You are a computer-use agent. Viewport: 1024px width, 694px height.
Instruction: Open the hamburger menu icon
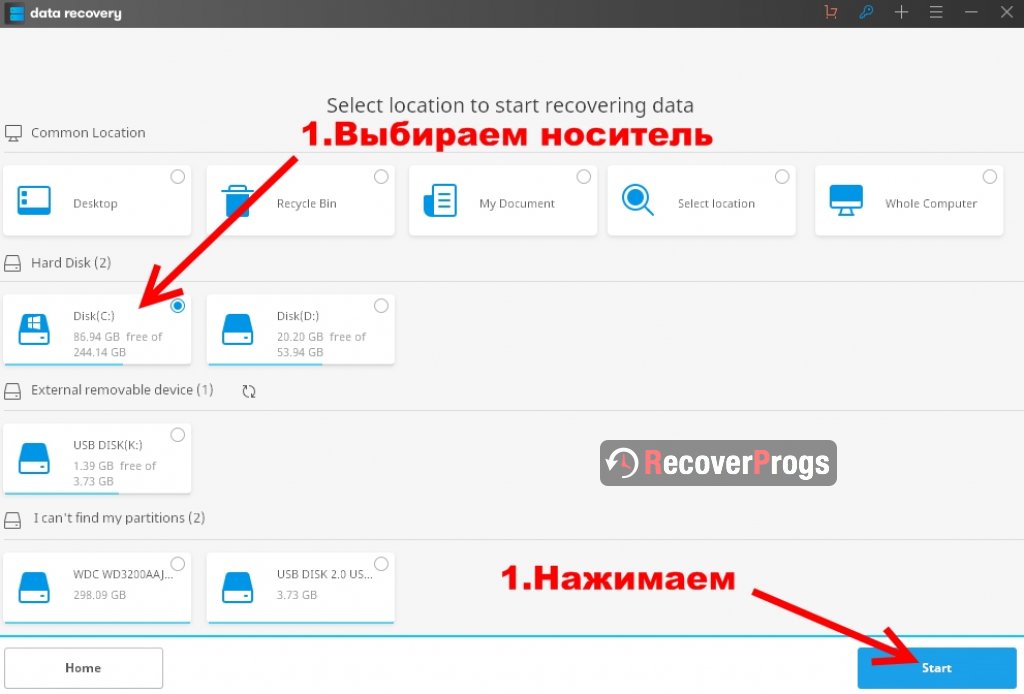[x=936, y=12]
